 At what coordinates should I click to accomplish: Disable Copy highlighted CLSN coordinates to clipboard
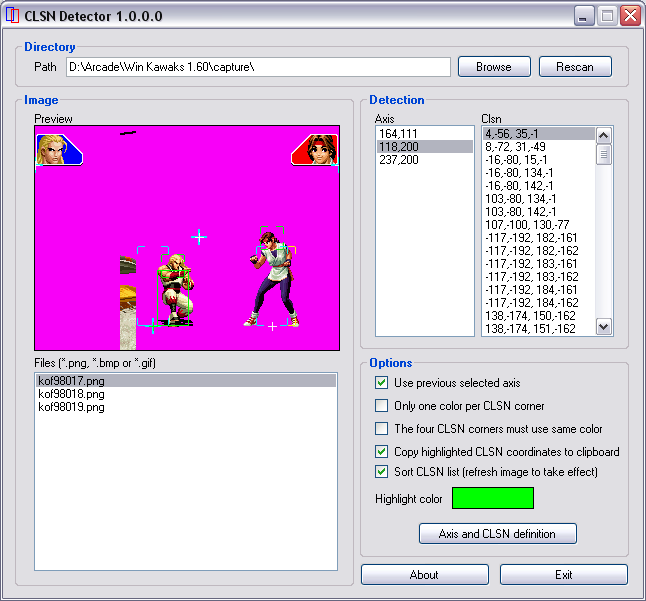[x=381, y=452]
